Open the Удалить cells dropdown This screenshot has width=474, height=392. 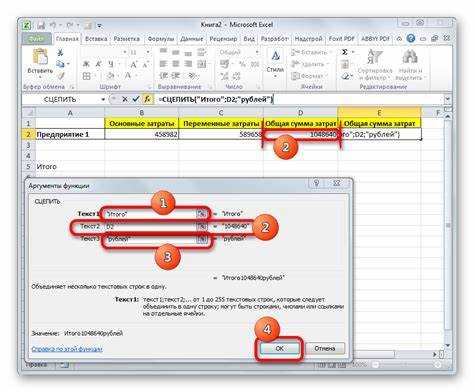(x=310, y=64)
